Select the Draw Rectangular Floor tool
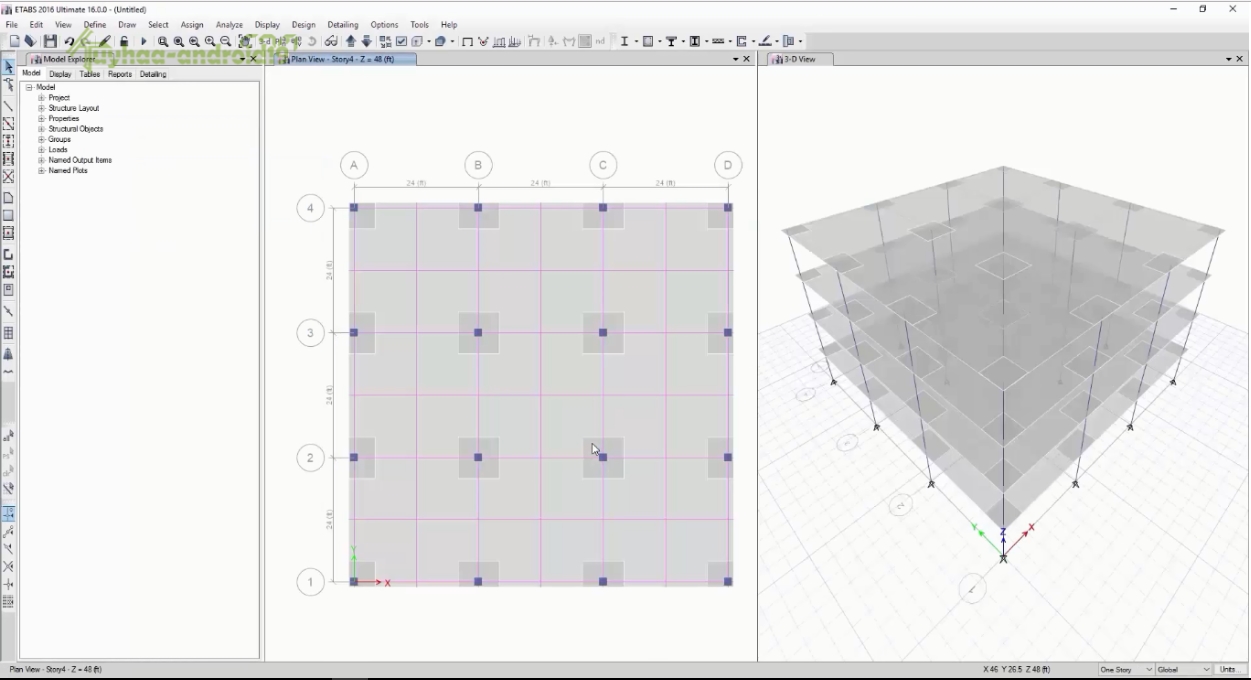Viewport: 1251px width, 680px height. pos(8,215)
